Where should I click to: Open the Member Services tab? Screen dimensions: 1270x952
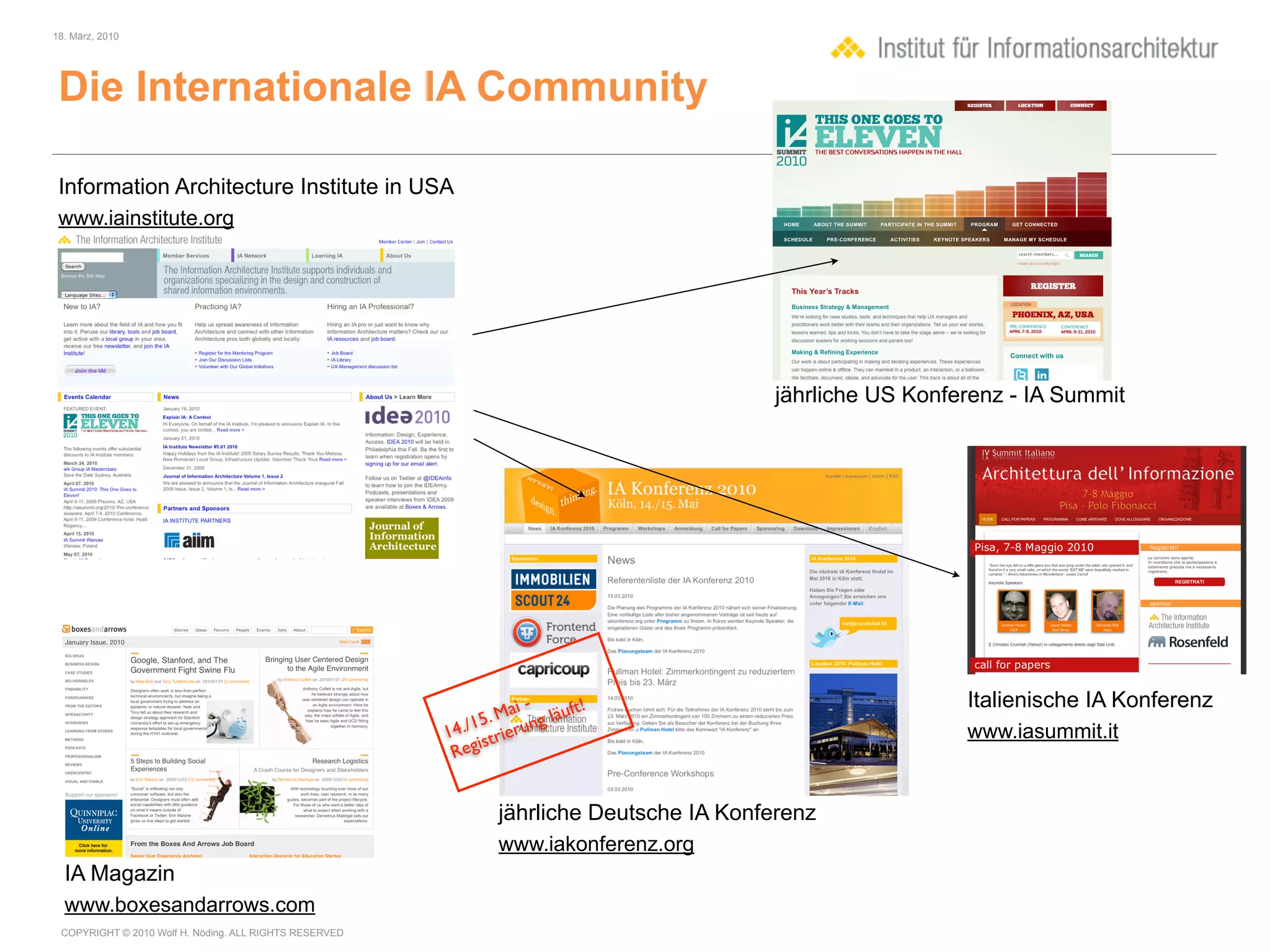coord(186,255)
